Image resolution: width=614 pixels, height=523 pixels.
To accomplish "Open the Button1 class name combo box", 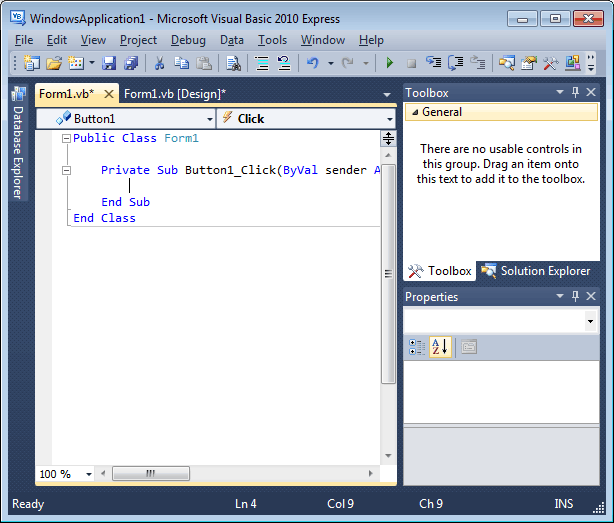I will [126, 119].
